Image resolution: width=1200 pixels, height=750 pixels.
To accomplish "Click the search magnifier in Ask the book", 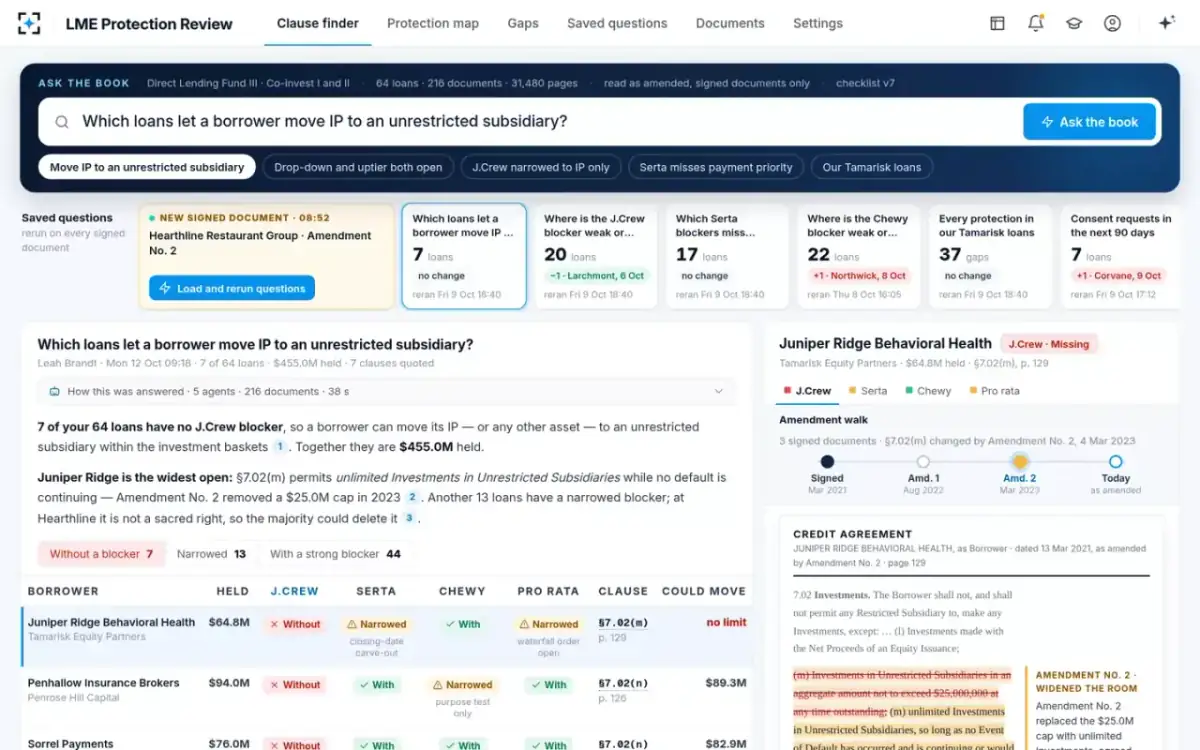I will [x=62, y=122].
